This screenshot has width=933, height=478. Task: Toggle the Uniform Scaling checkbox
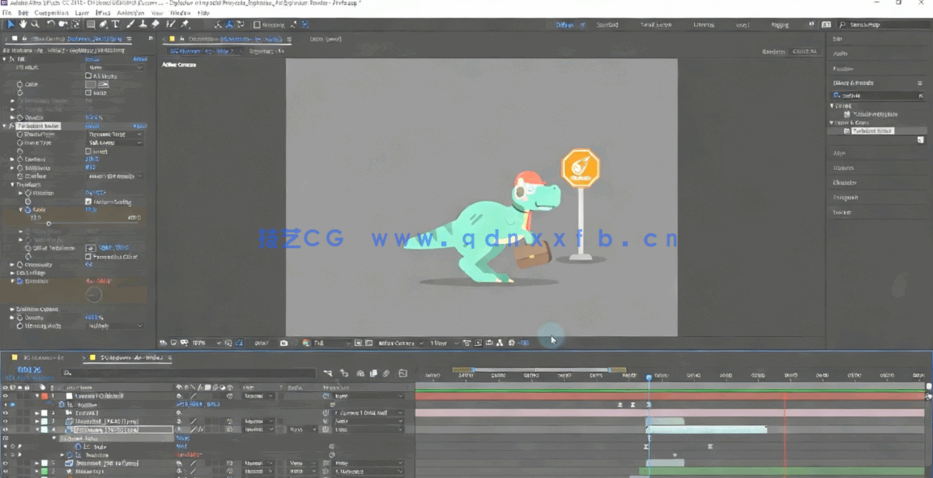coord(88,202)
